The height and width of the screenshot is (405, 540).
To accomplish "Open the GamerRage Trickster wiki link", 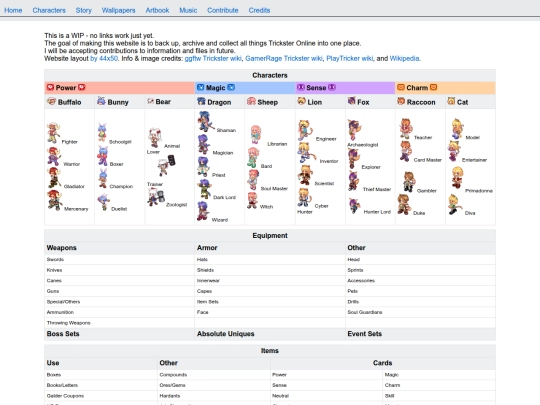I will 284,59.
